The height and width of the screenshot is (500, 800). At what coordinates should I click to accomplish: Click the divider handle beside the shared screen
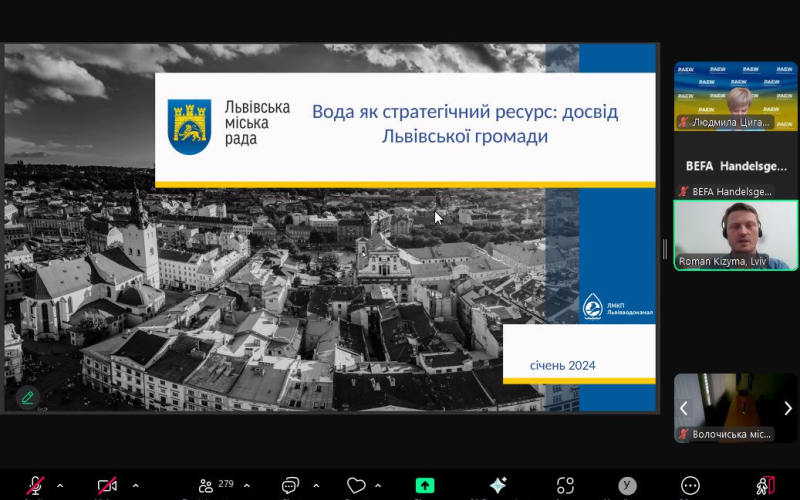tap(665, 249)
